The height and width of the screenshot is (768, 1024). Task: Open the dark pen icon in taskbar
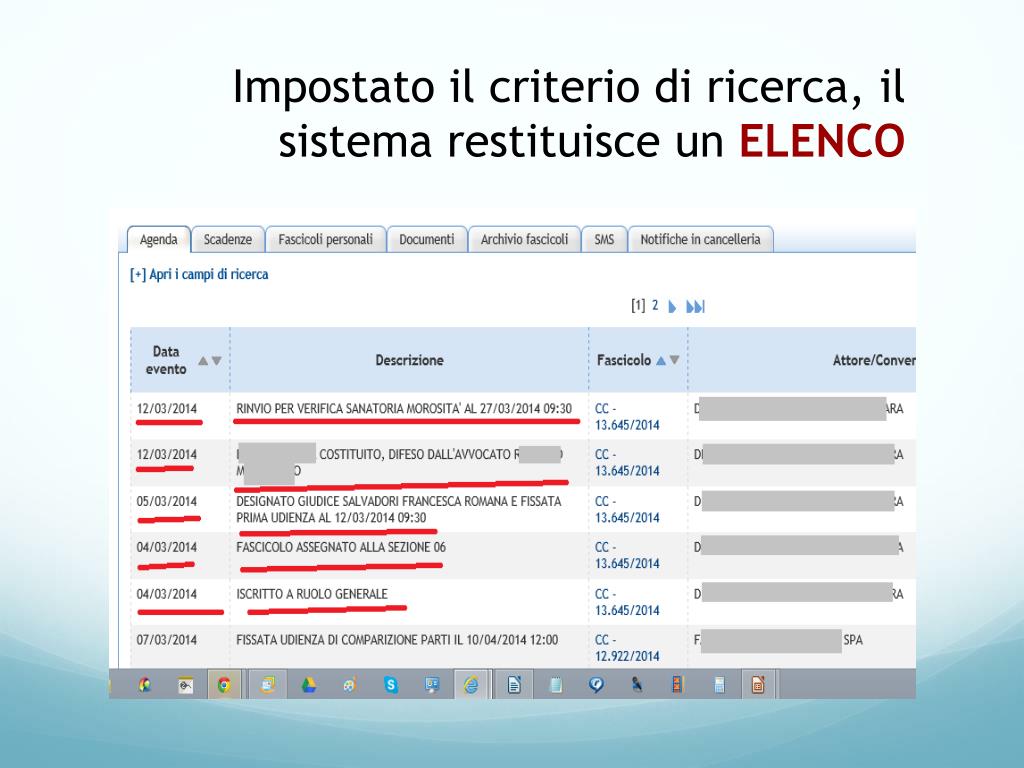click(x=637, y=685)
